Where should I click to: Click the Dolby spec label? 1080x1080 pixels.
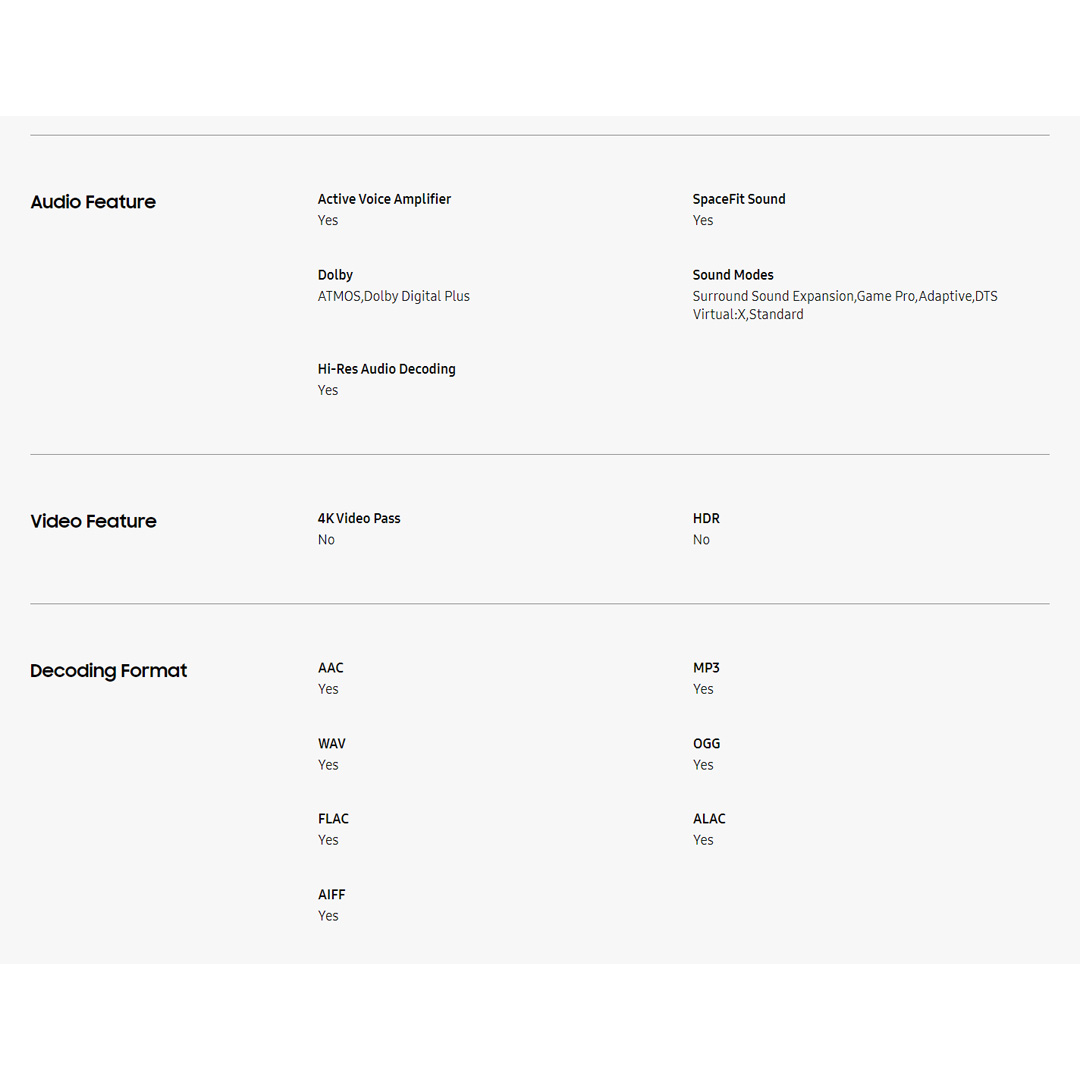pyautogui.click(x=335, y=275)
